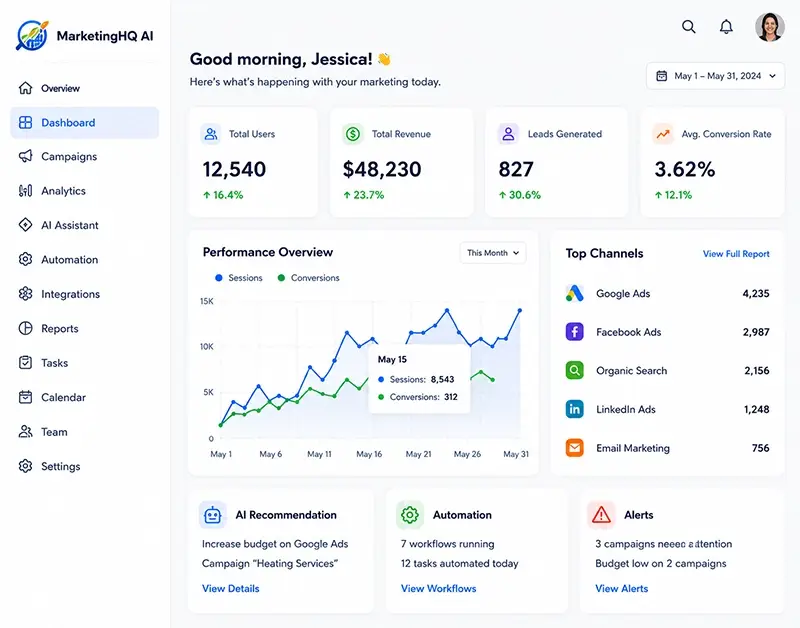The image size is (800, 628).
Task: Click the Calendar icon in sidebar
Action: click(26, 397)
